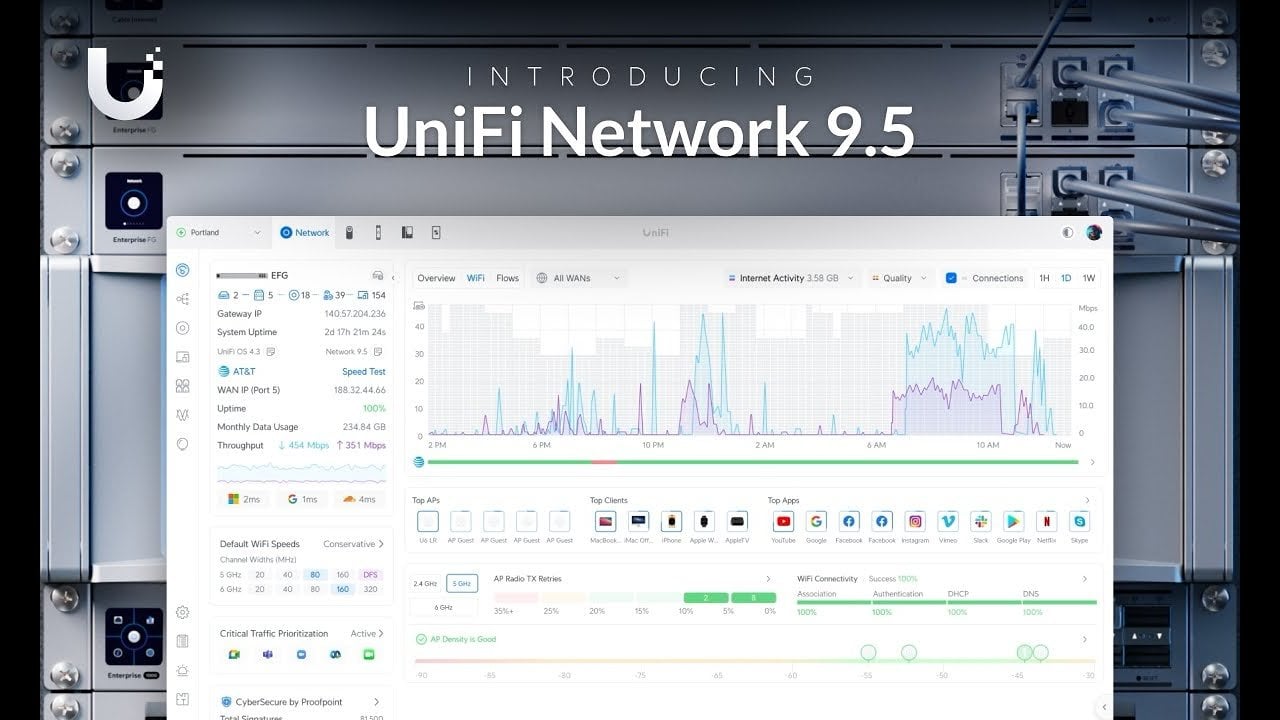Open the Settings gear in the sidebar
Image resolution: width=1280 pixels, height=720 pixels.
[183, 612]
